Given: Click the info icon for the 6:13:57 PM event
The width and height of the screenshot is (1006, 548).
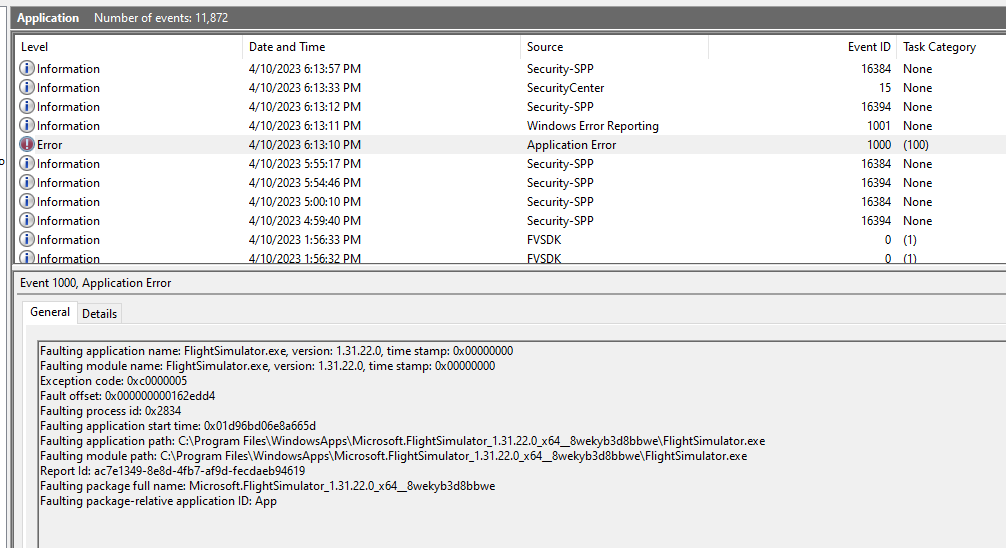Looking at the screenshot, I should click(27, 68).
